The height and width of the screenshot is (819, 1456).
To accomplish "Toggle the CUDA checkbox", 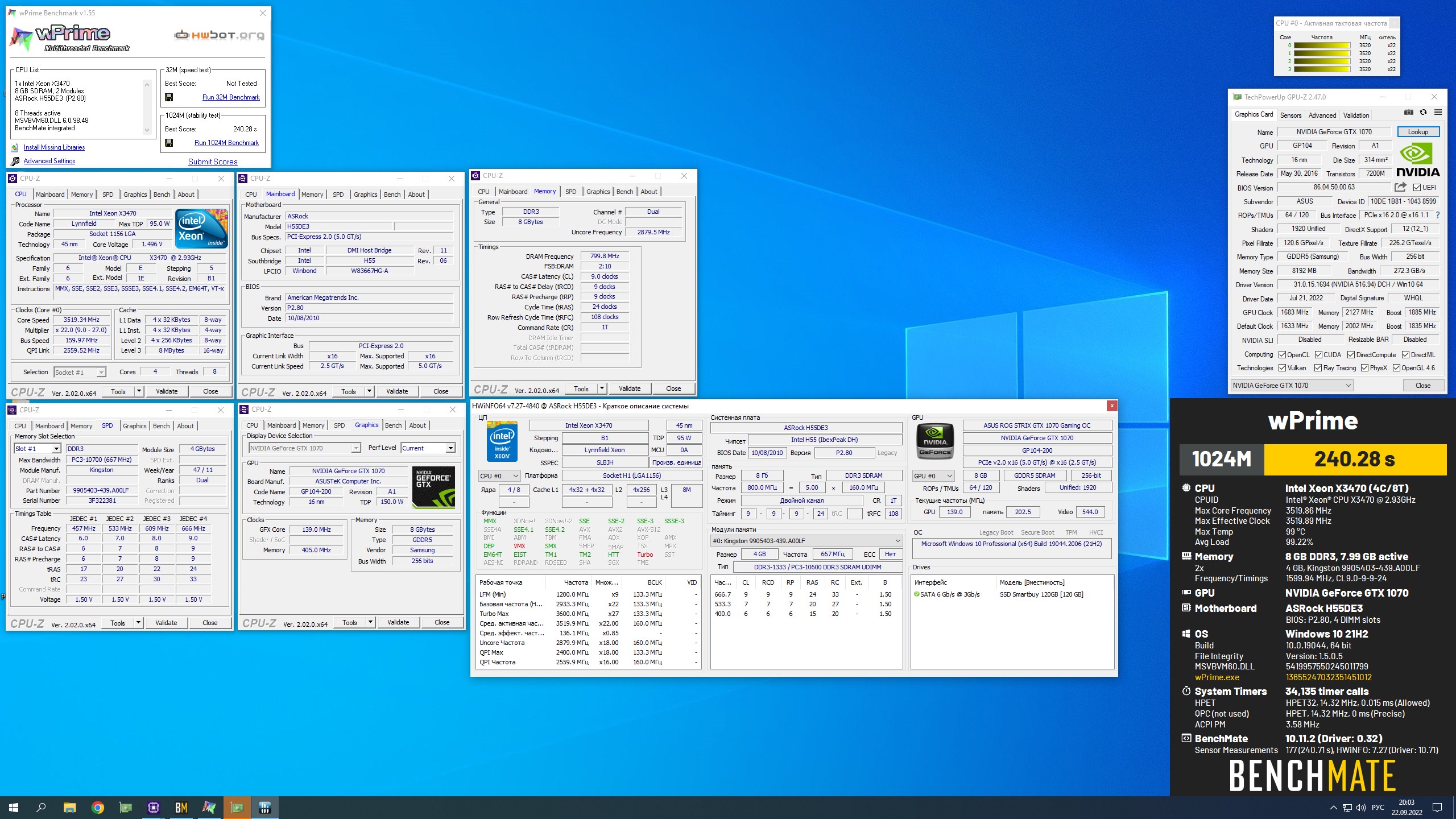I will [1319, 354].
